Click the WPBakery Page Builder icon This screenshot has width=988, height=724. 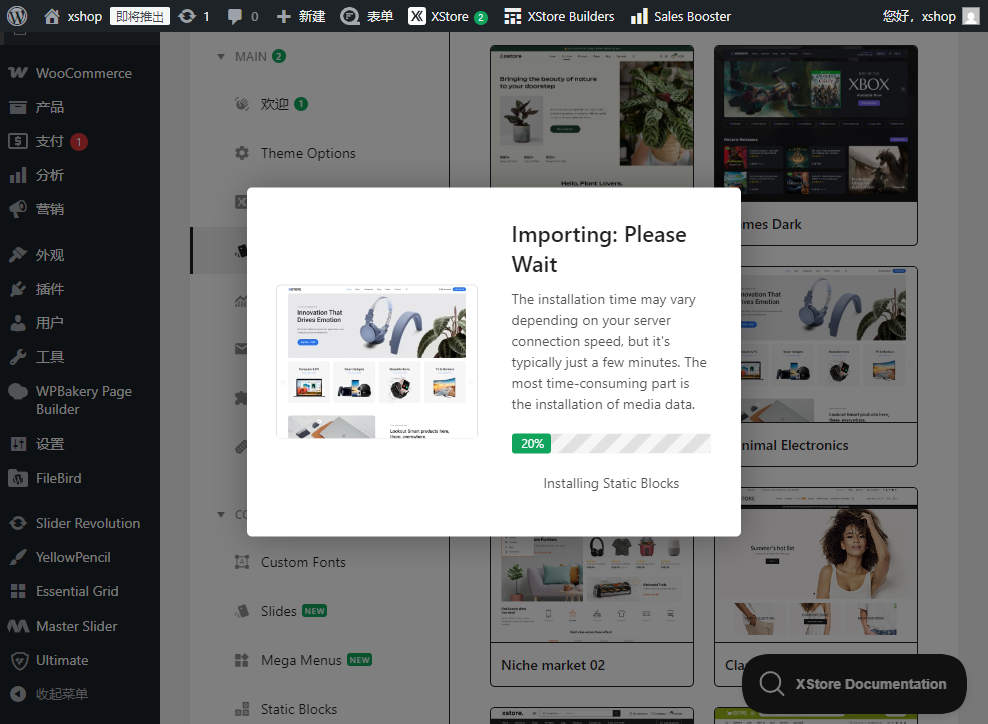[x=18, y=391]
